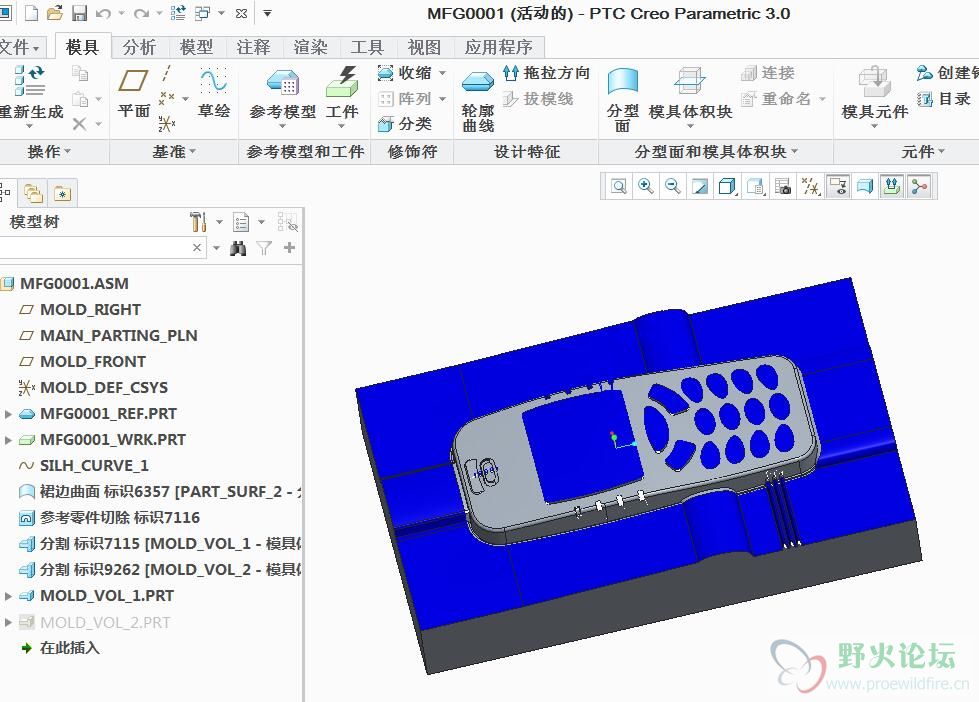Screen dimensions: 979x702
Task: Select the datum axis tool
Action: click(166, 74)
